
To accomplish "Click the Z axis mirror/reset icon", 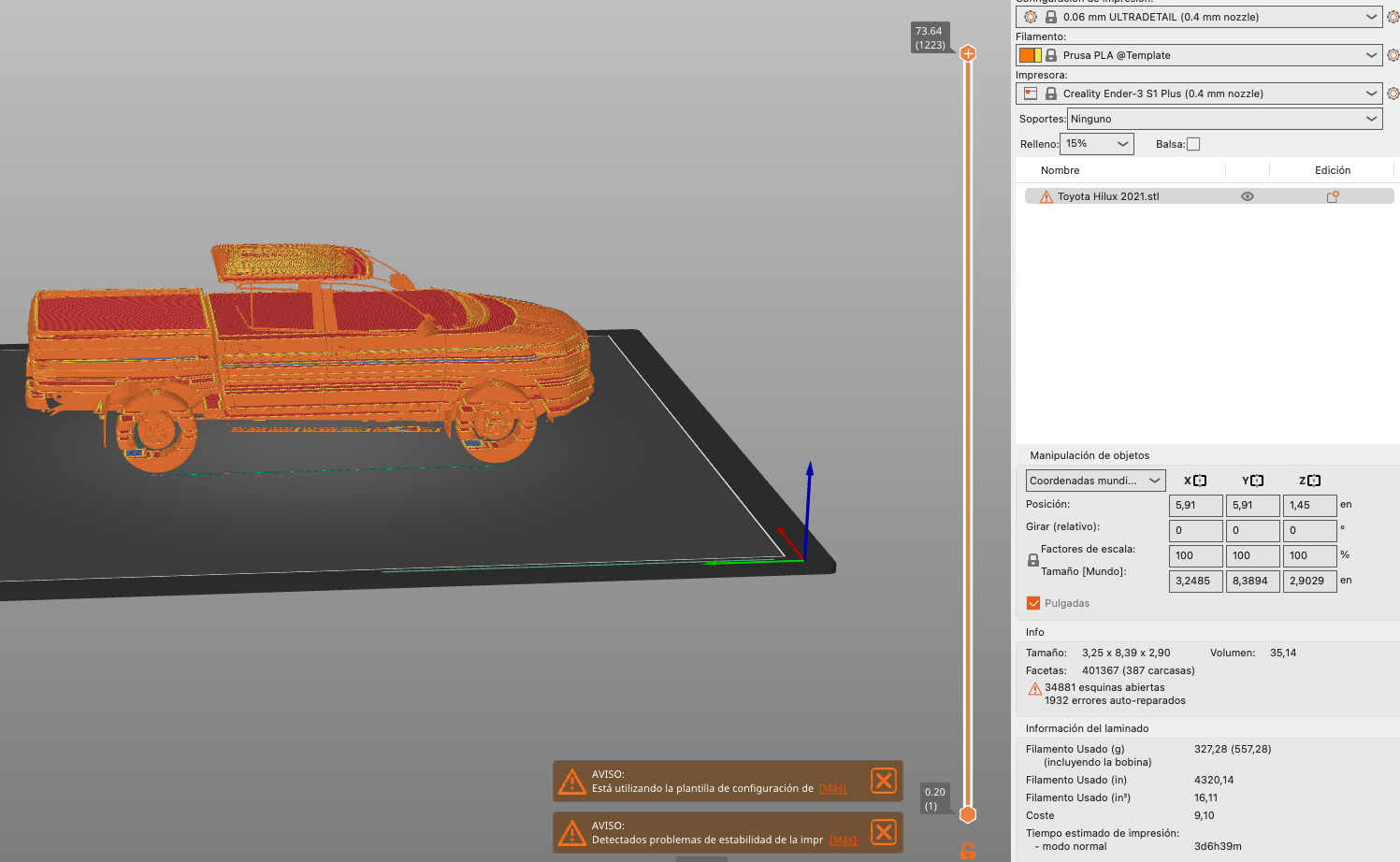I will coord(1314,481).
